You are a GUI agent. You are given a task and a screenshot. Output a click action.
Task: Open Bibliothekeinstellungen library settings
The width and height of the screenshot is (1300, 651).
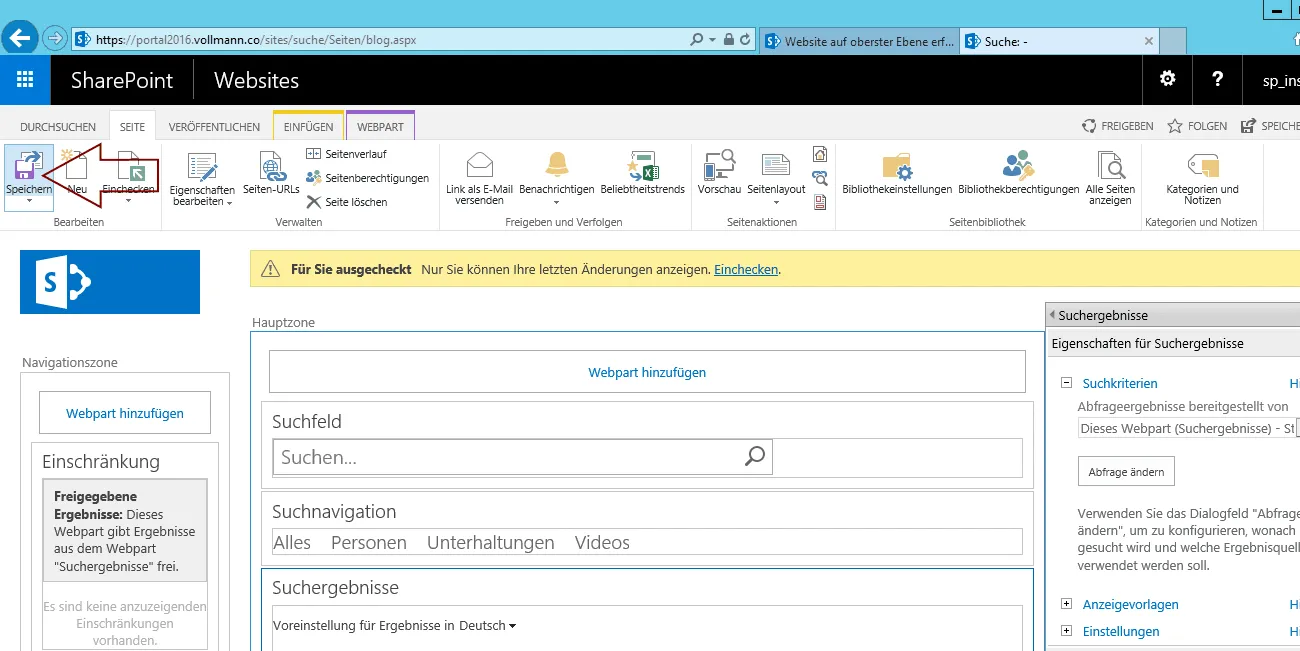(x=897, y=173)
